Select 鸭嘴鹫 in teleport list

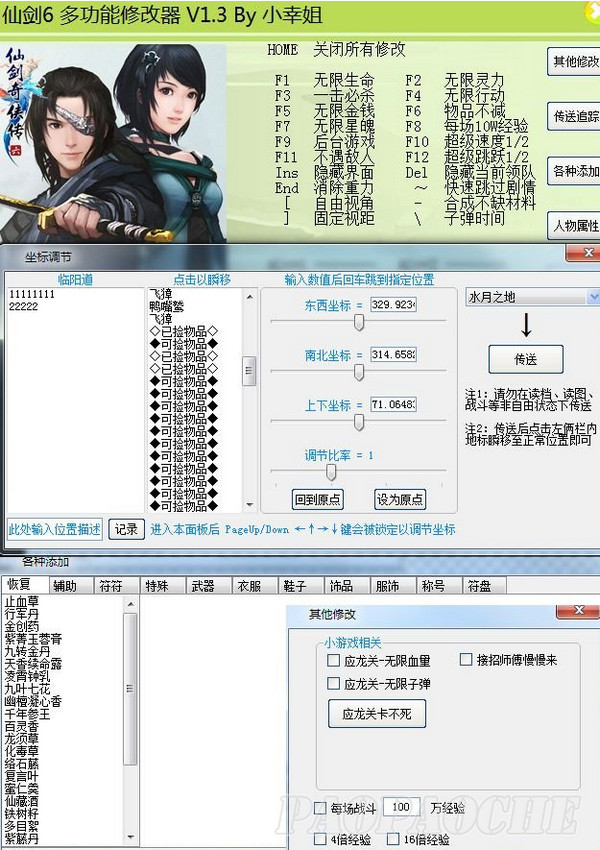click(167, 307)
